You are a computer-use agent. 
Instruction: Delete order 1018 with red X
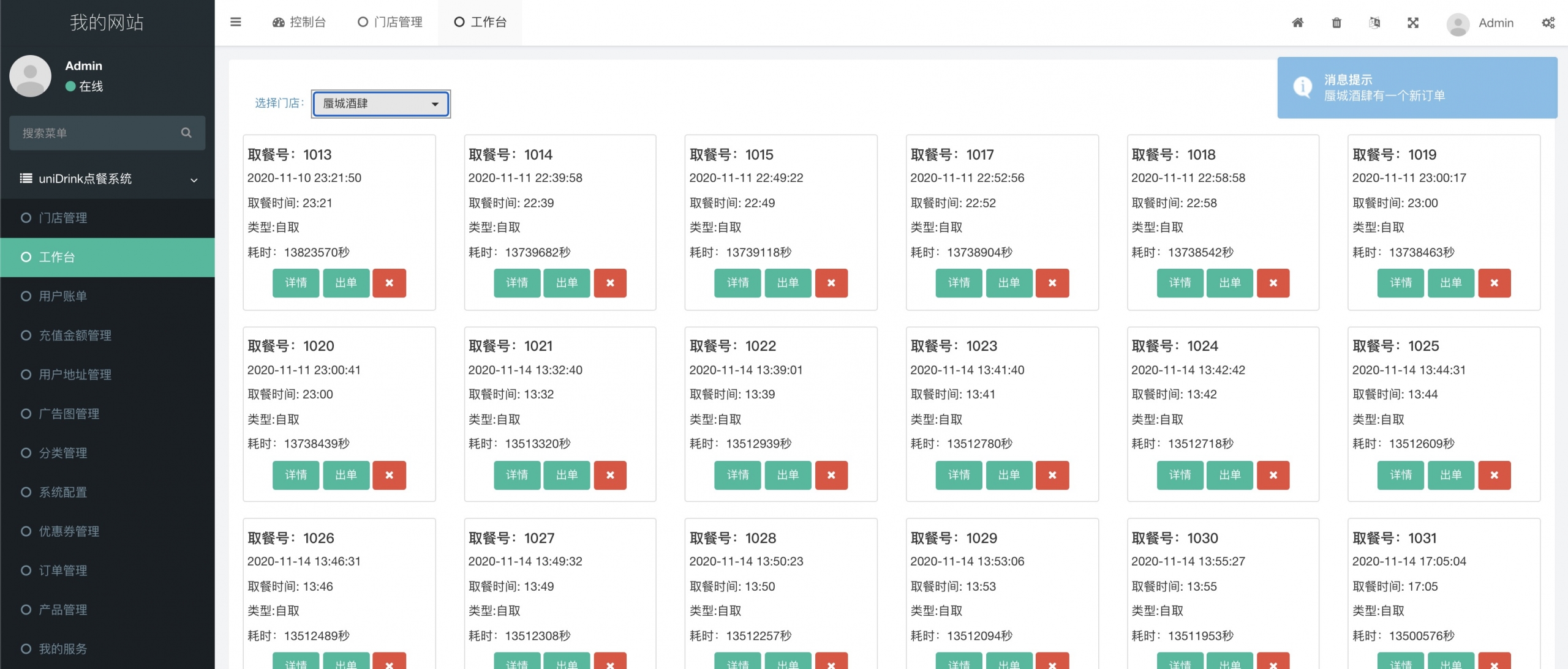point(1273,283)
